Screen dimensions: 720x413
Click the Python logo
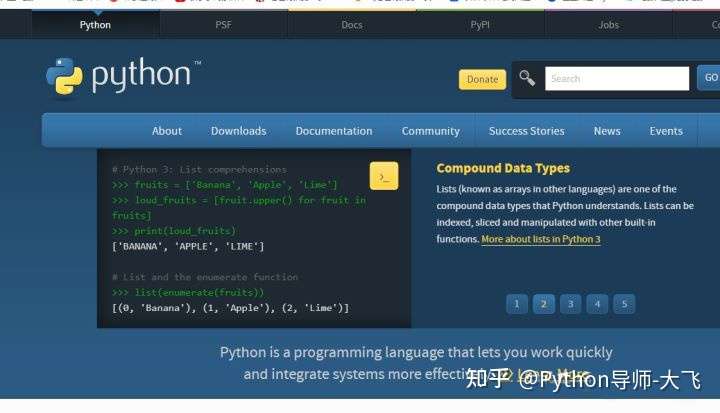123,76
